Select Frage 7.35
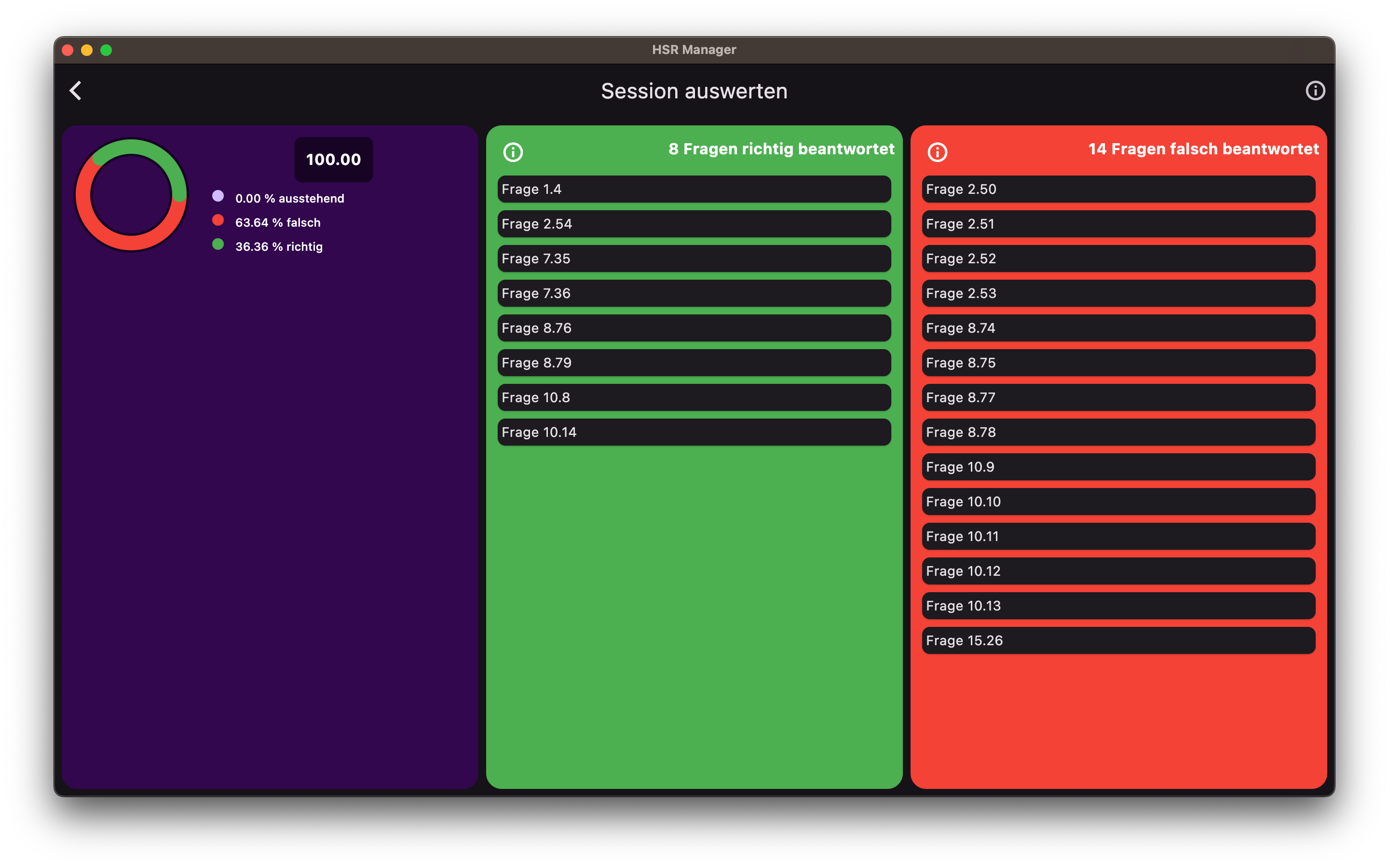 point(694,259)
